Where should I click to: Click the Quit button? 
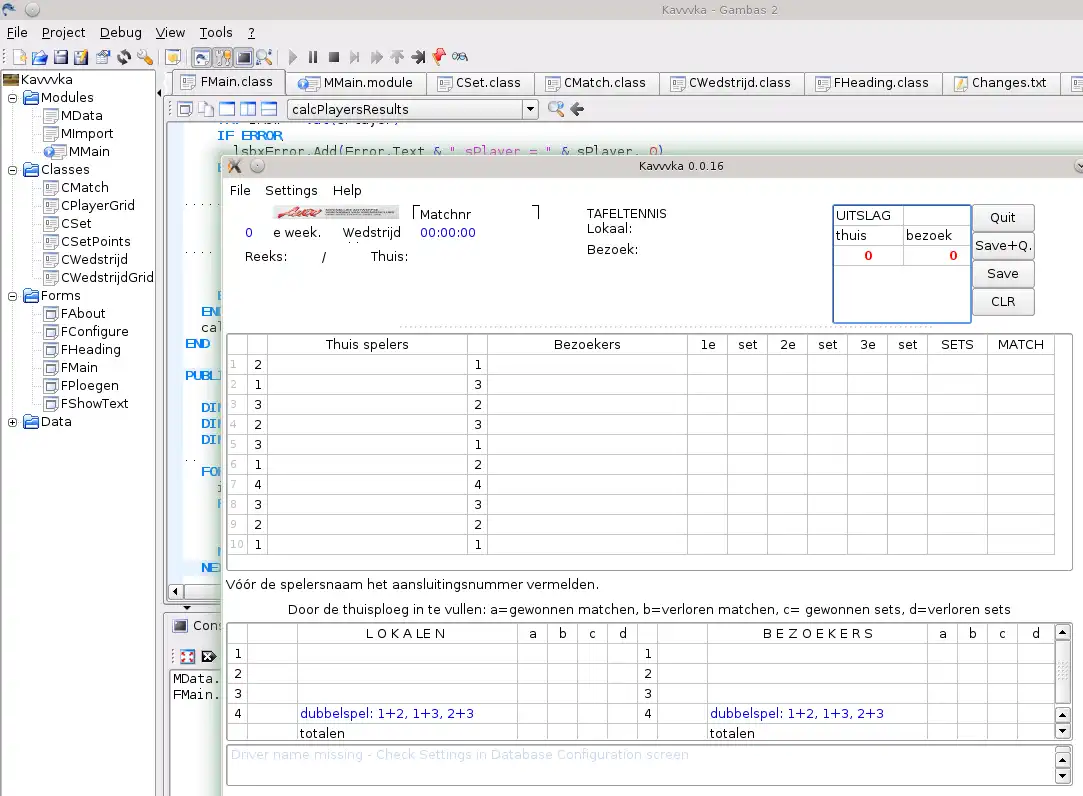(x=1002, y=217)
